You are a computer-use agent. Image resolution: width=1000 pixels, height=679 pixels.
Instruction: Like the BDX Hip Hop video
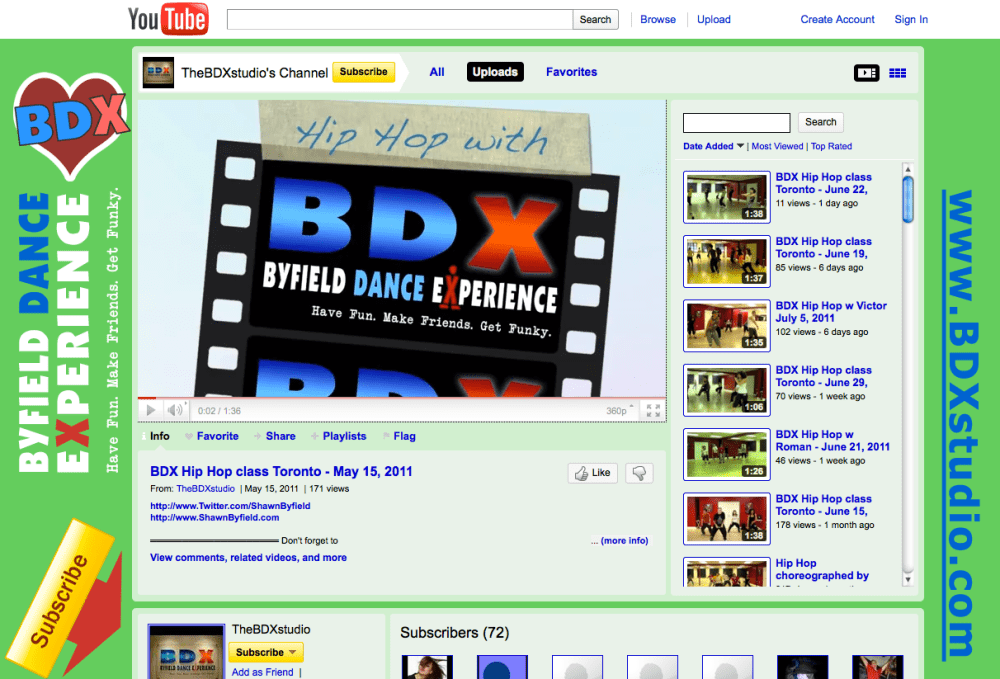pyautogui.click(x=592, y=473)
